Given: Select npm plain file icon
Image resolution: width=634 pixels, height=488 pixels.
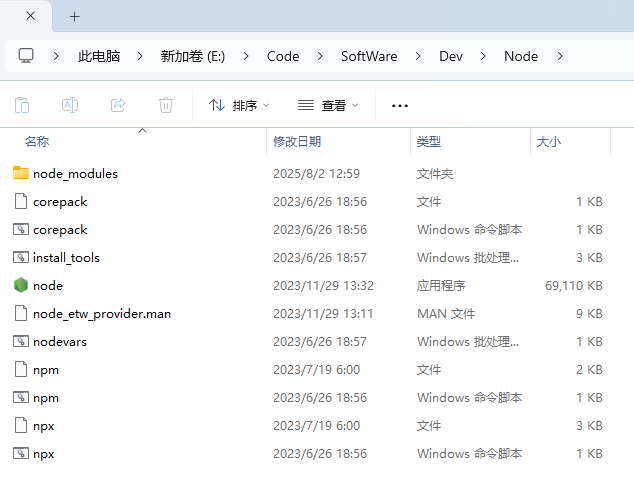Looking at the screenshot, I should [x=21, y=369].
